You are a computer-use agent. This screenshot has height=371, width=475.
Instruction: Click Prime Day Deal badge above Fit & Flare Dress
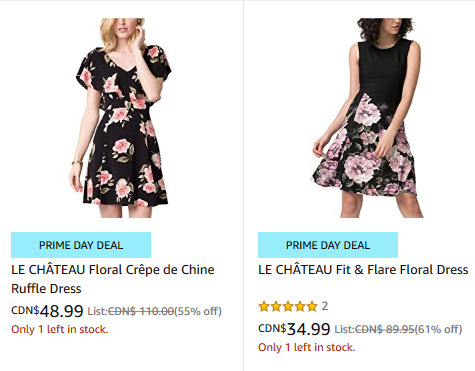328,245
